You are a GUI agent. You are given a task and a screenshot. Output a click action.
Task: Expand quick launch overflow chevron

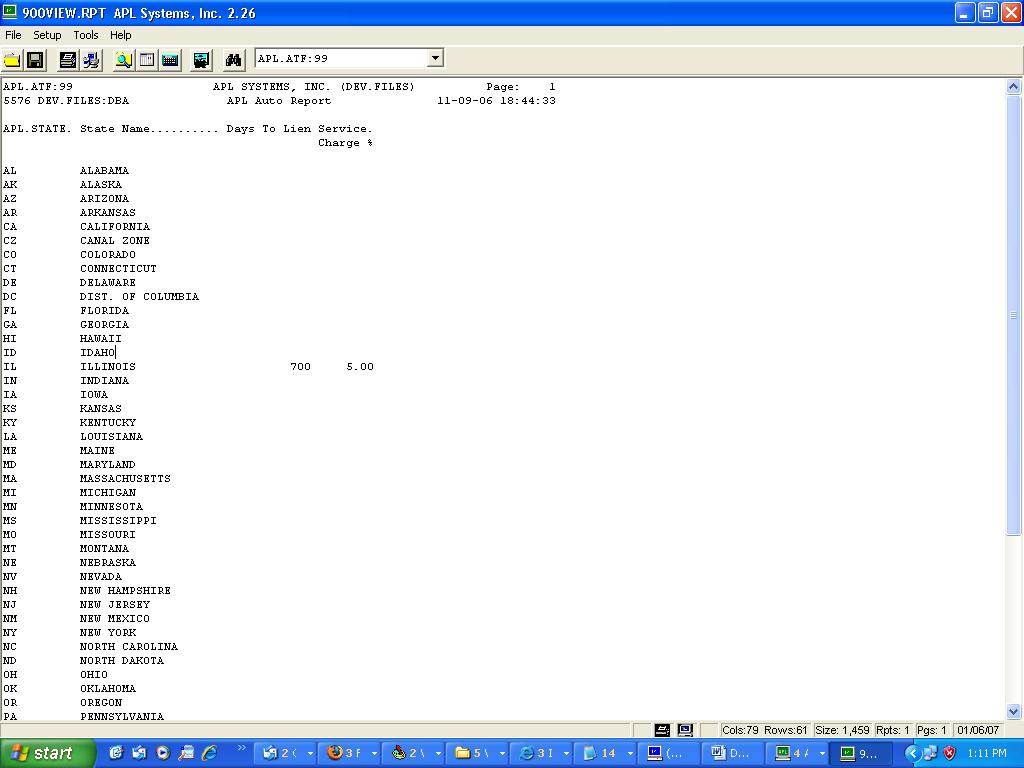pos(242,748)
